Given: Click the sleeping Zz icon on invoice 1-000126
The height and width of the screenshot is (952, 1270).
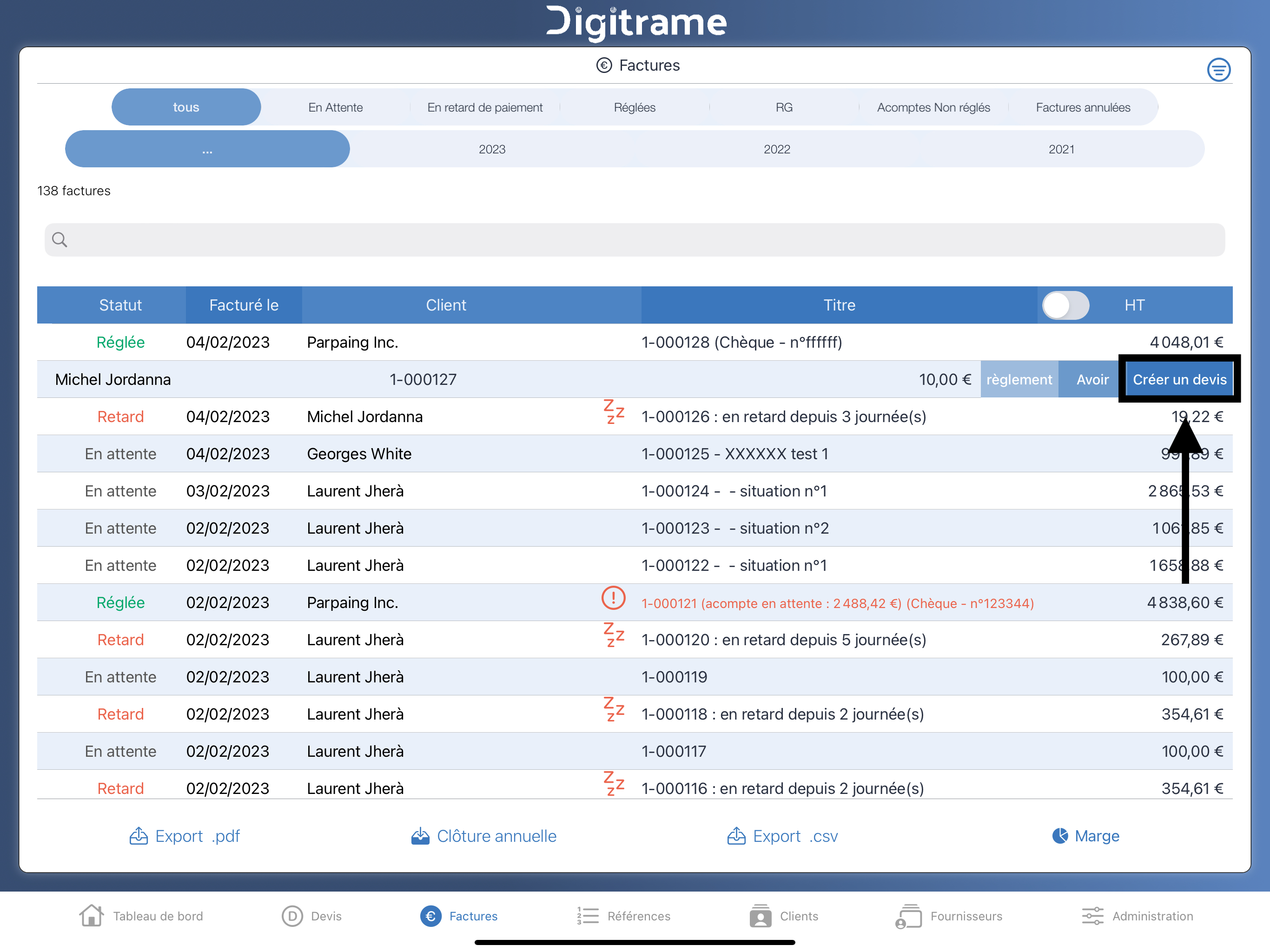Looking at the screenshot, I should pos(613,412).
